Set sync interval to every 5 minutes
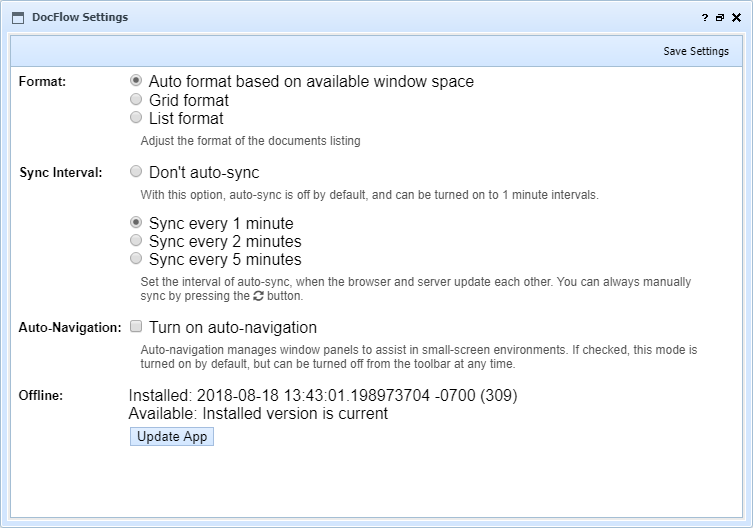 [136, 259]
